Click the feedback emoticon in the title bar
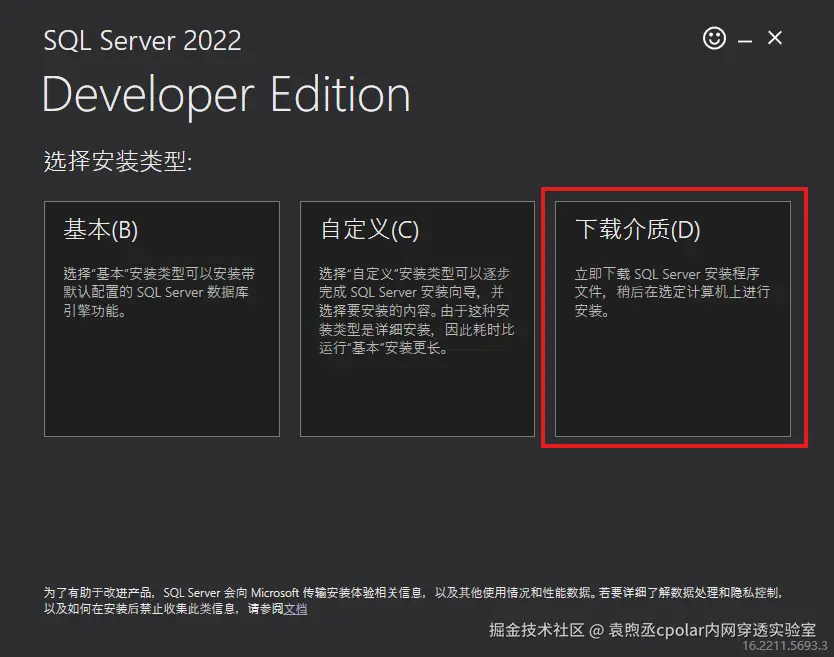Screen dimensions: 834x657 click(x=714, y=38)
